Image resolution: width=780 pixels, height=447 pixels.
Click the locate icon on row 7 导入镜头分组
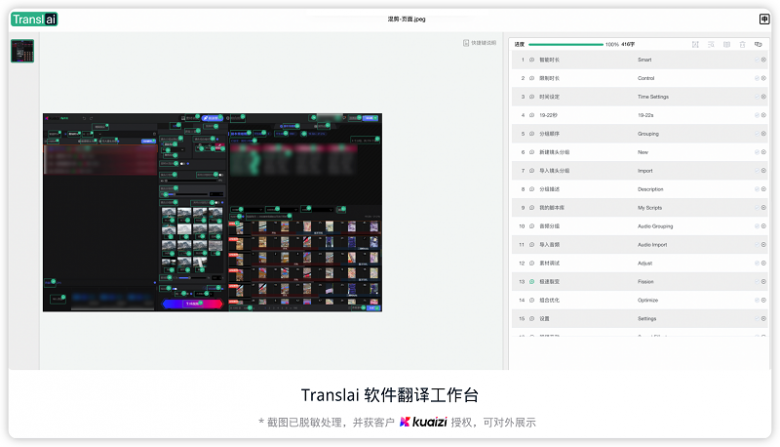click(x=531, y=171)
